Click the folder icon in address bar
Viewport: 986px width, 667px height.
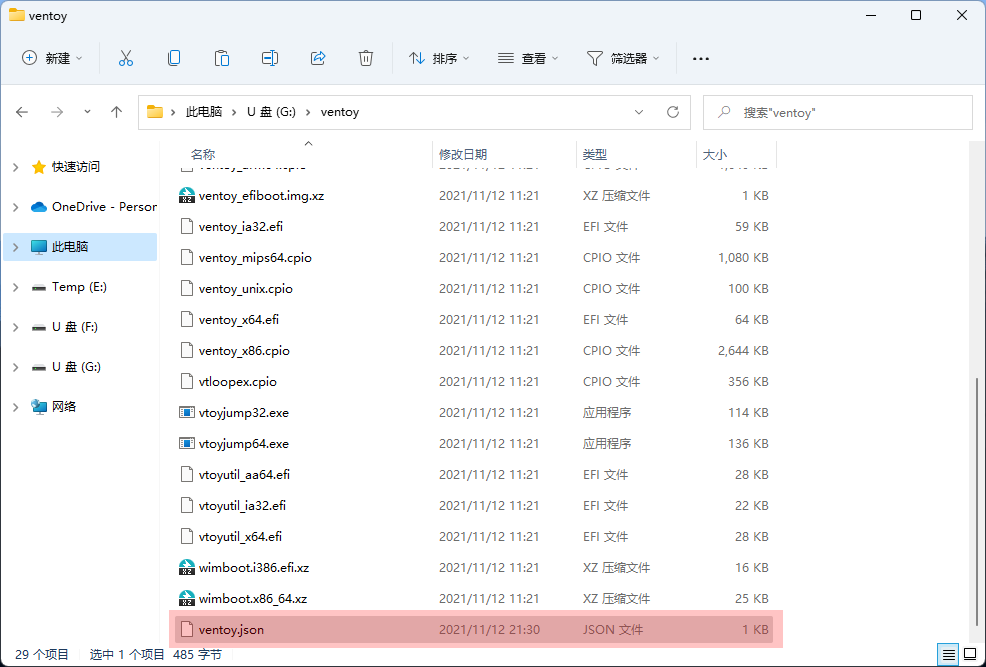click(155, 112)
